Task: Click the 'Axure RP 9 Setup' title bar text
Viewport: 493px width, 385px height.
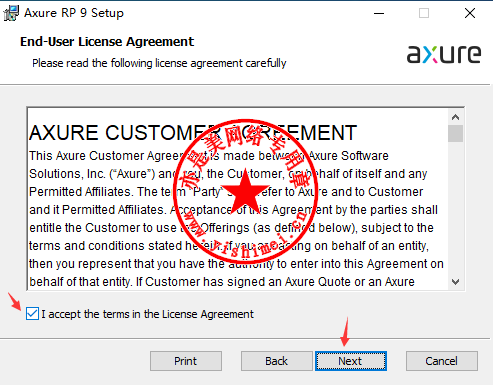Action: coord(74,13)
